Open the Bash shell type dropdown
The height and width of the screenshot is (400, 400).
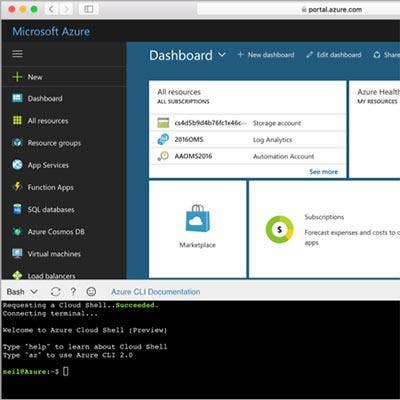22,292
